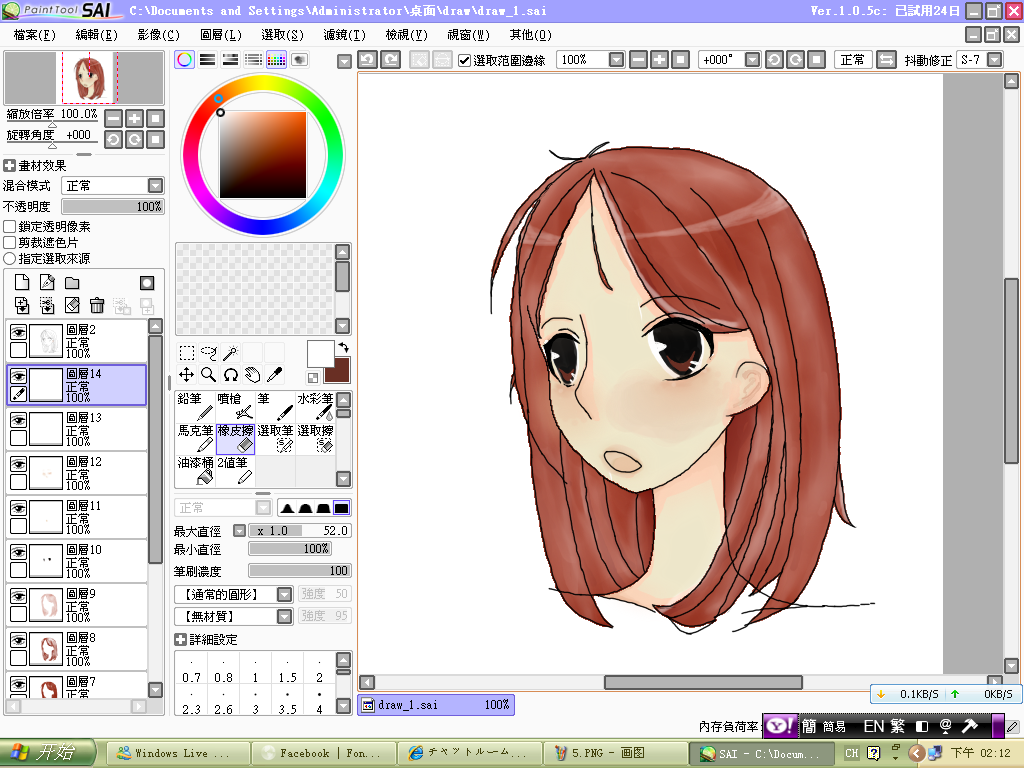The height and width of the screenshot is (768, 1024).
Task: Enable 指定選取來源 radio option
Action: pos(10,259)
